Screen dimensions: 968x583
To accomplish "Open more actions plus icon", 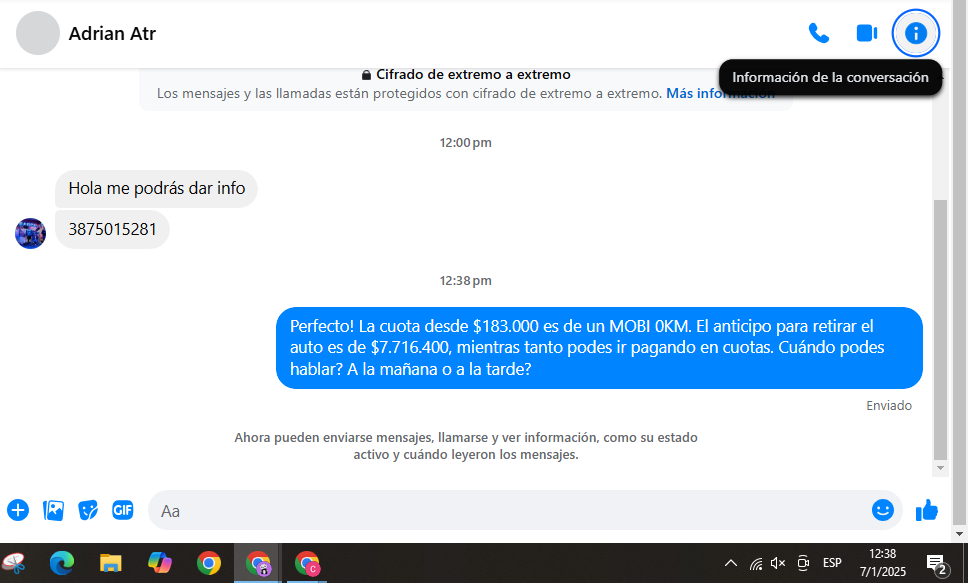I will click(18, 510).
